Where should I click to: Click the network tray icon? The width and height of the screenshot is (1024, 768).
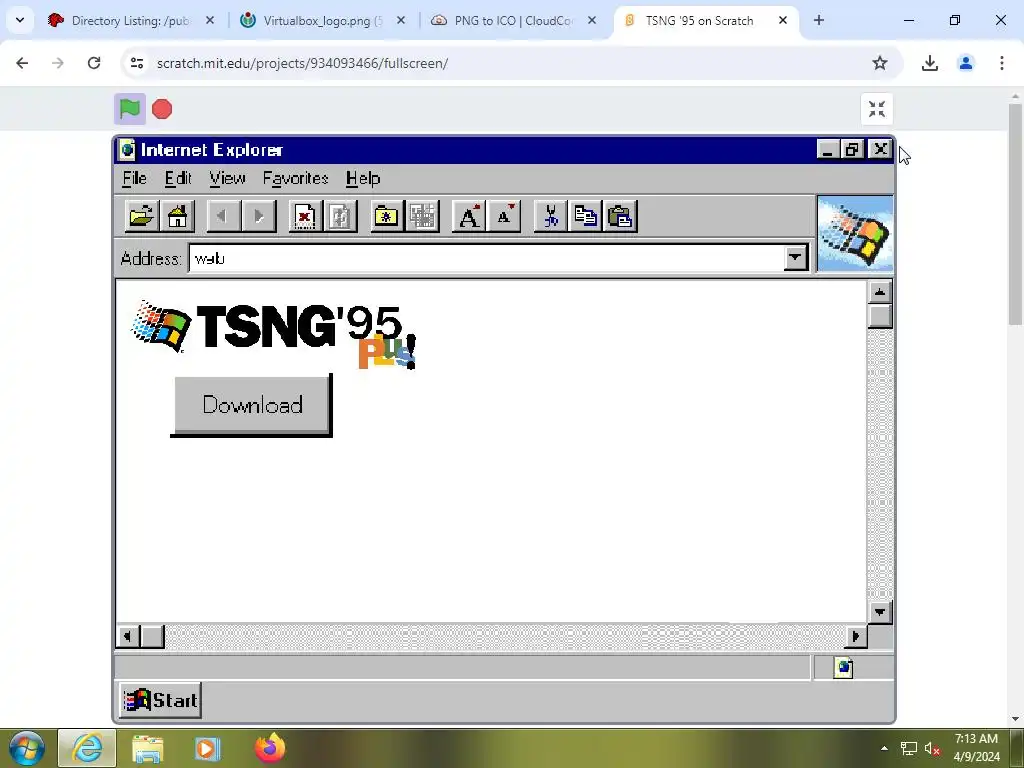908,748
